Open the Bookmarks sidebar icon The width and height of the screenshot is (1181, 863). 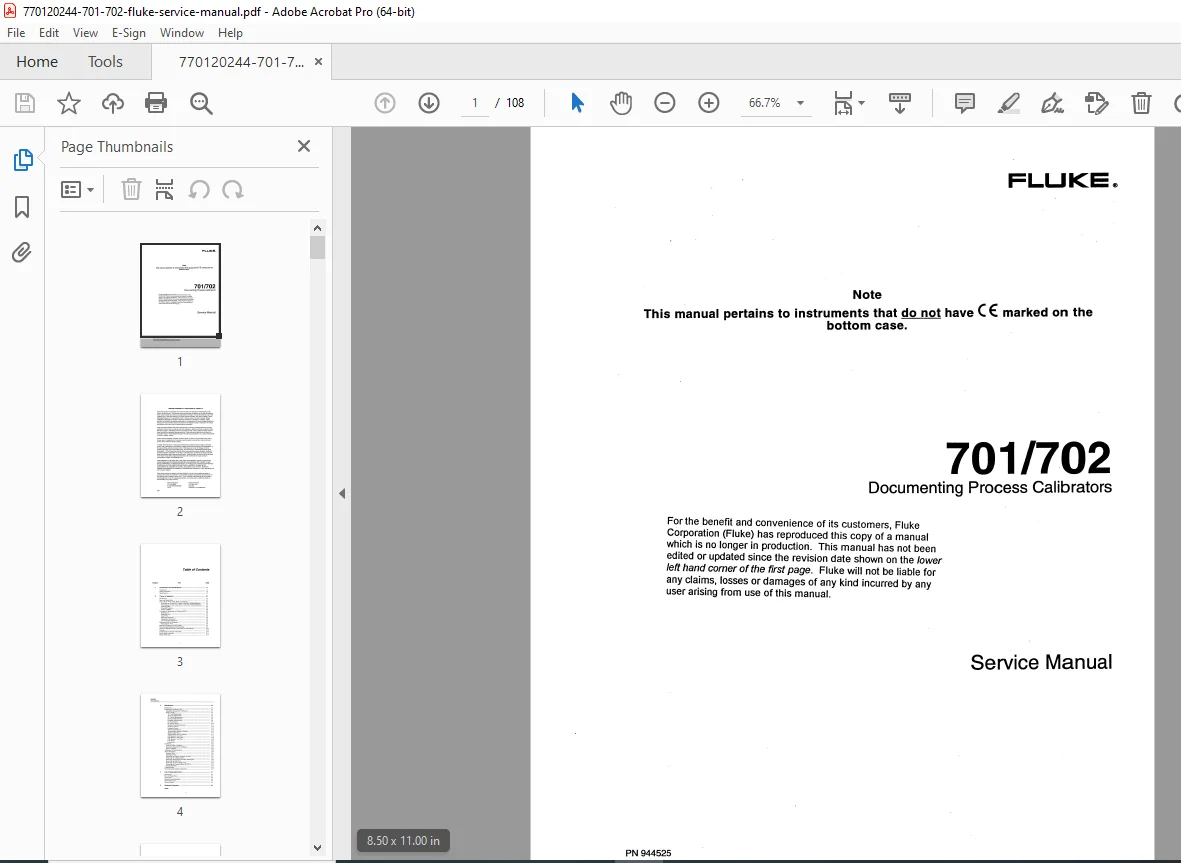(22, 207)
